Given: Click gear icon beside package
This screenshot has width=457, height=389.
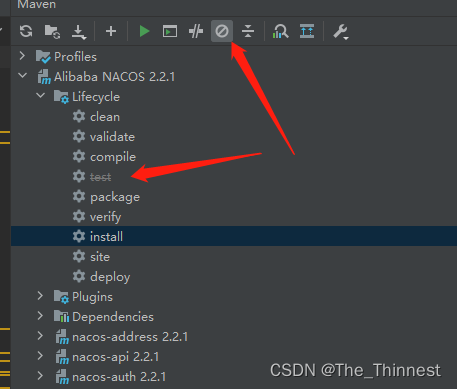Looking at the screenshot, I should [79, 196].
